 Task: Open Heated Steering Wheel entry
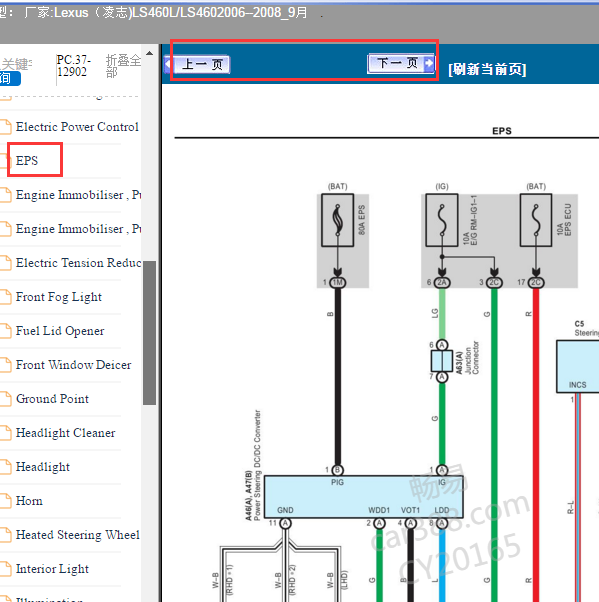[x=78, y=535]
